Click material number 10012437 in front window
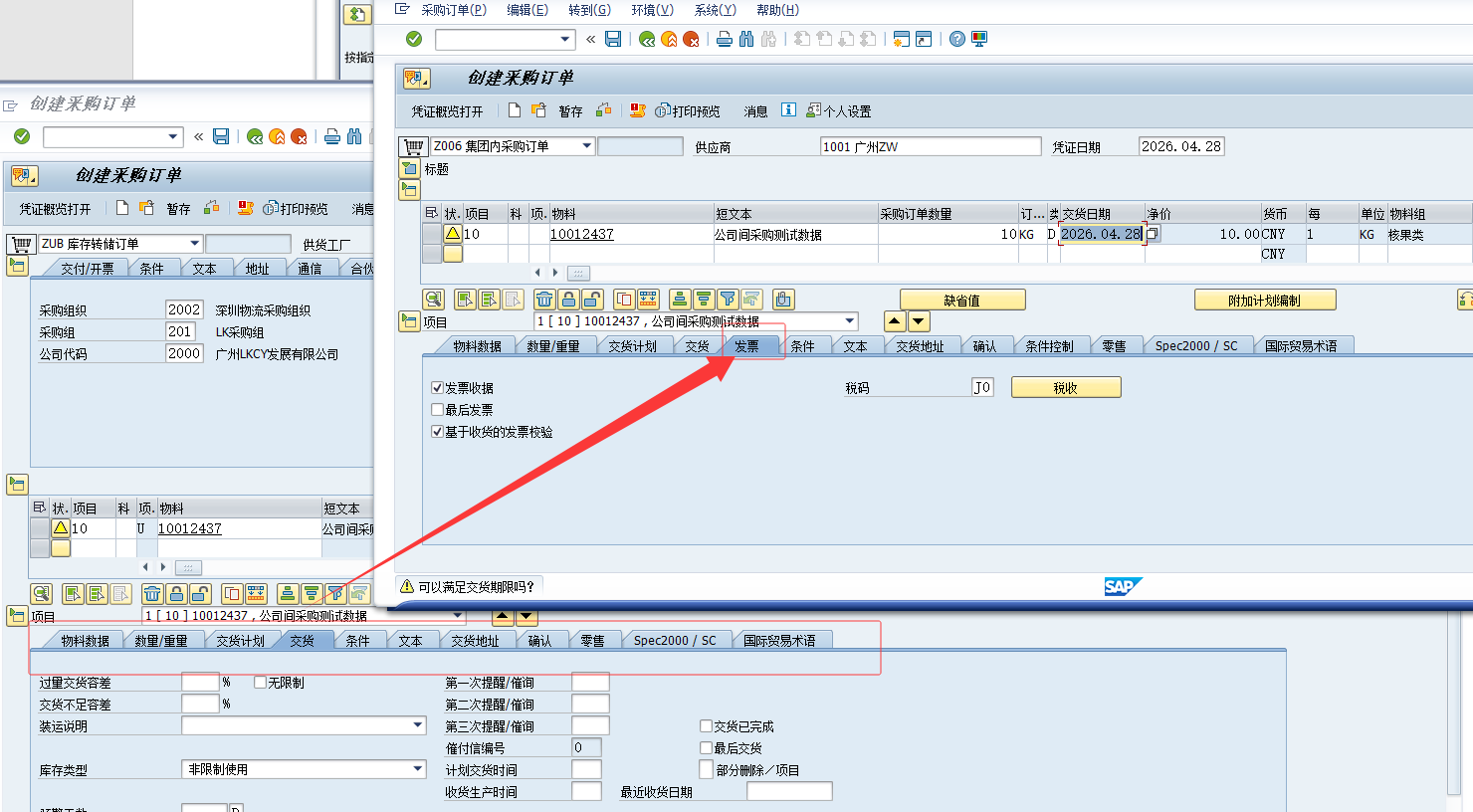Viewport: 1473px width, 812px height. pos(582,235)
